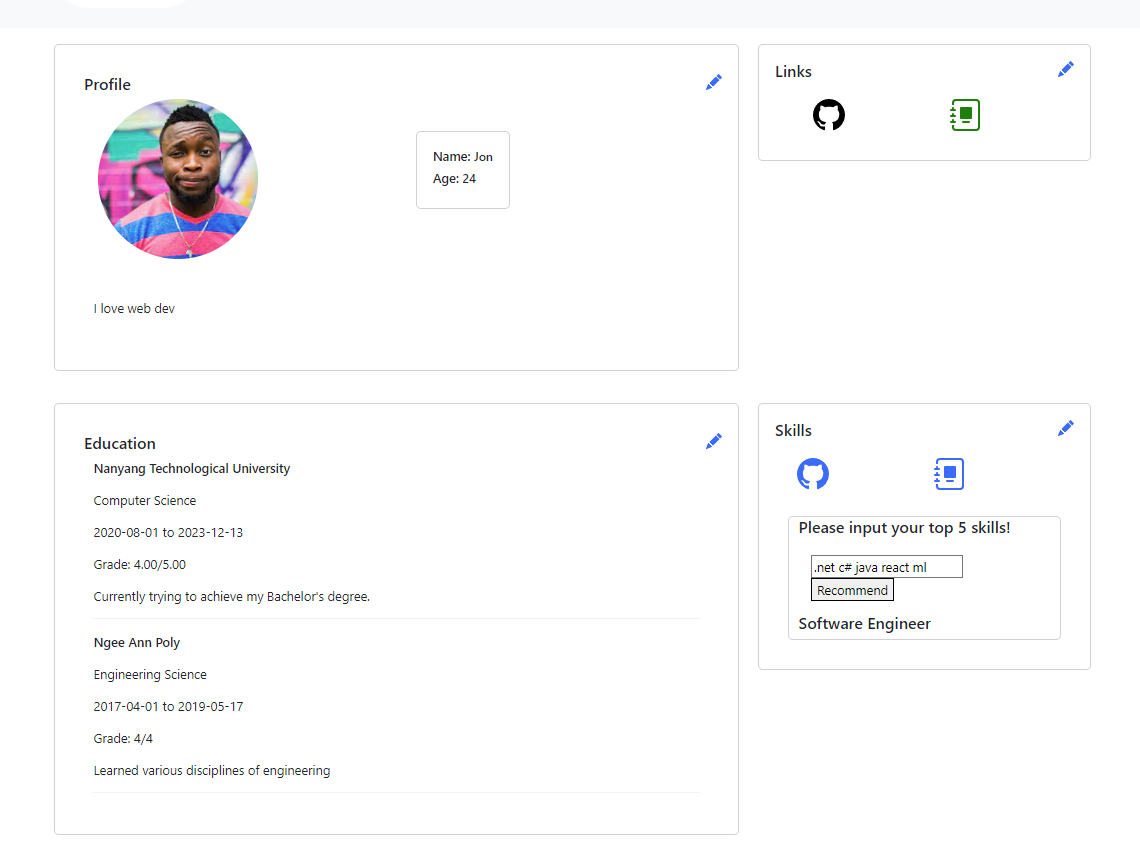The width and height of the screenshot is (1140, 867).
Task: Select the 'Age: 24' text
Action: [454, 179]
